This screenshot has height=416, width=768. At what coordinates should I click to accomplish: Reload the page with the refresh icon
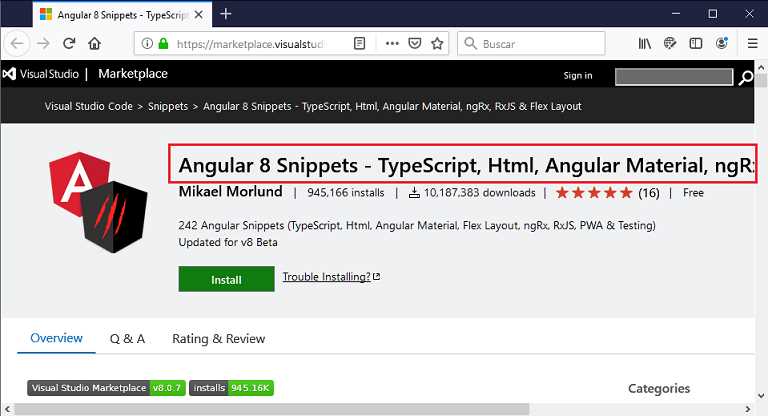[69, 44]
